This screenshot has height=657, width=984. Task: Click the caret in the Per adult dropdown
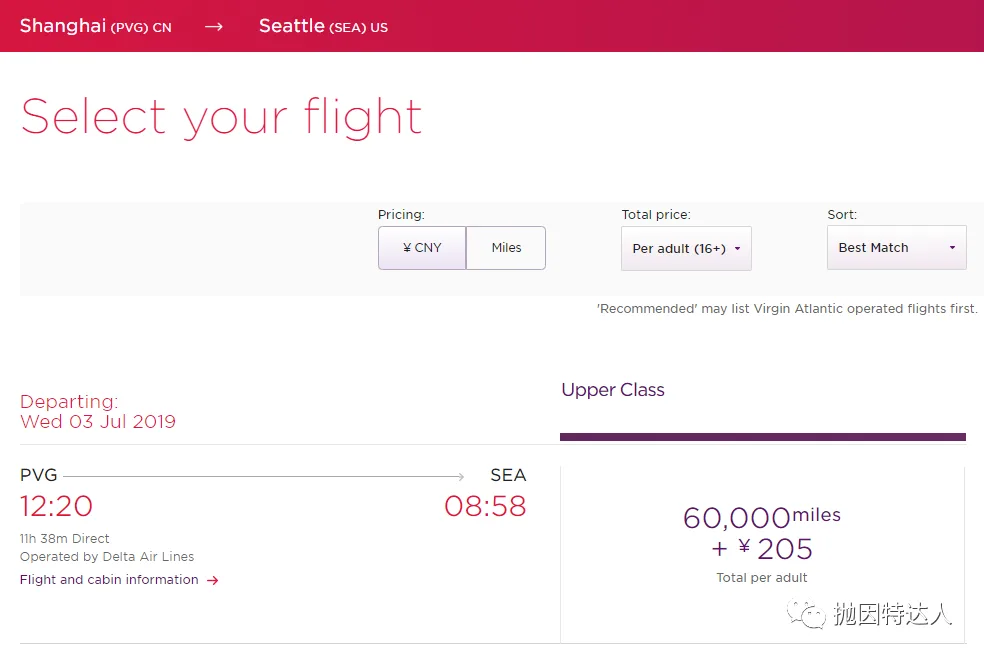point(737,248)
